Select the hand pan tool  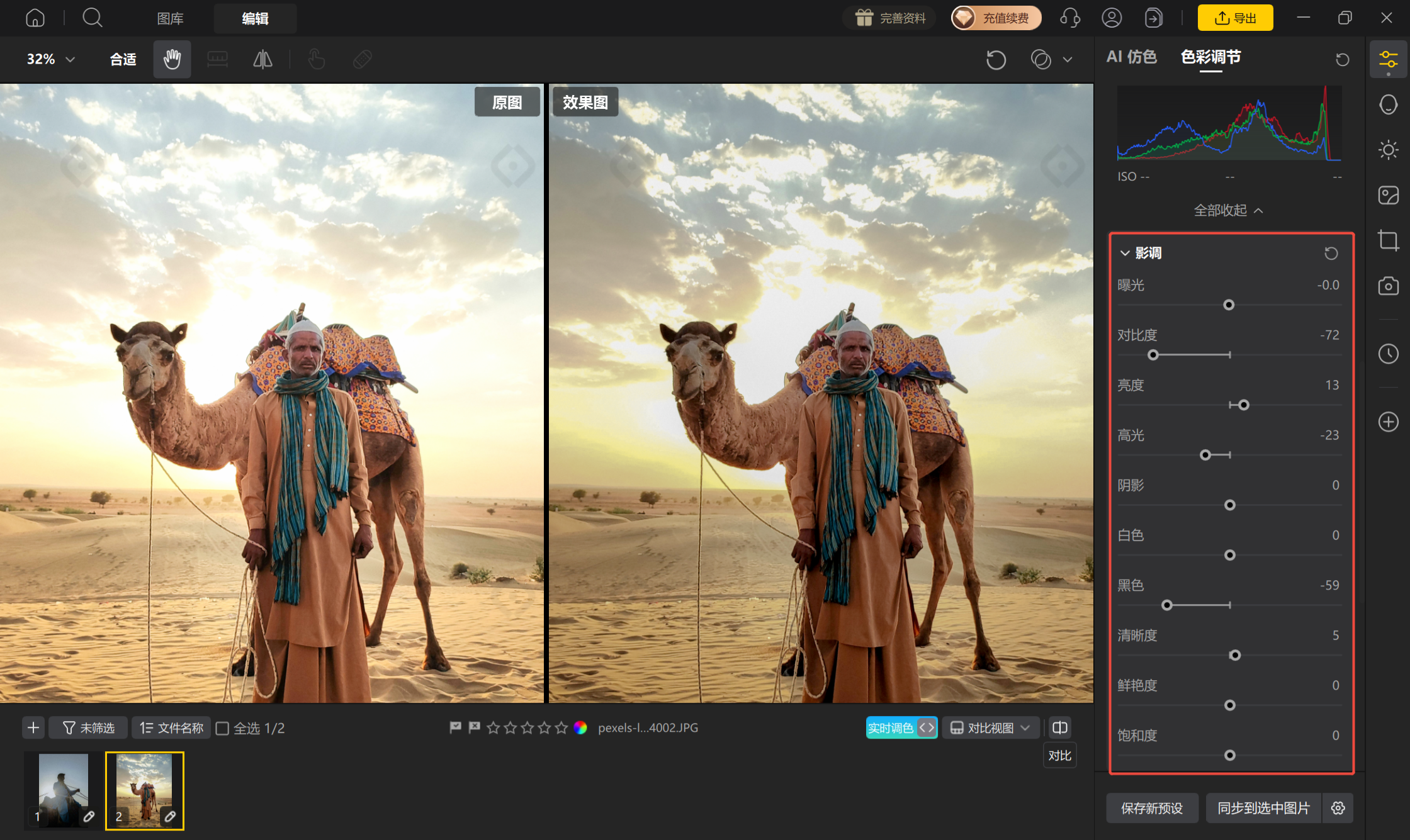coord(172,59)
